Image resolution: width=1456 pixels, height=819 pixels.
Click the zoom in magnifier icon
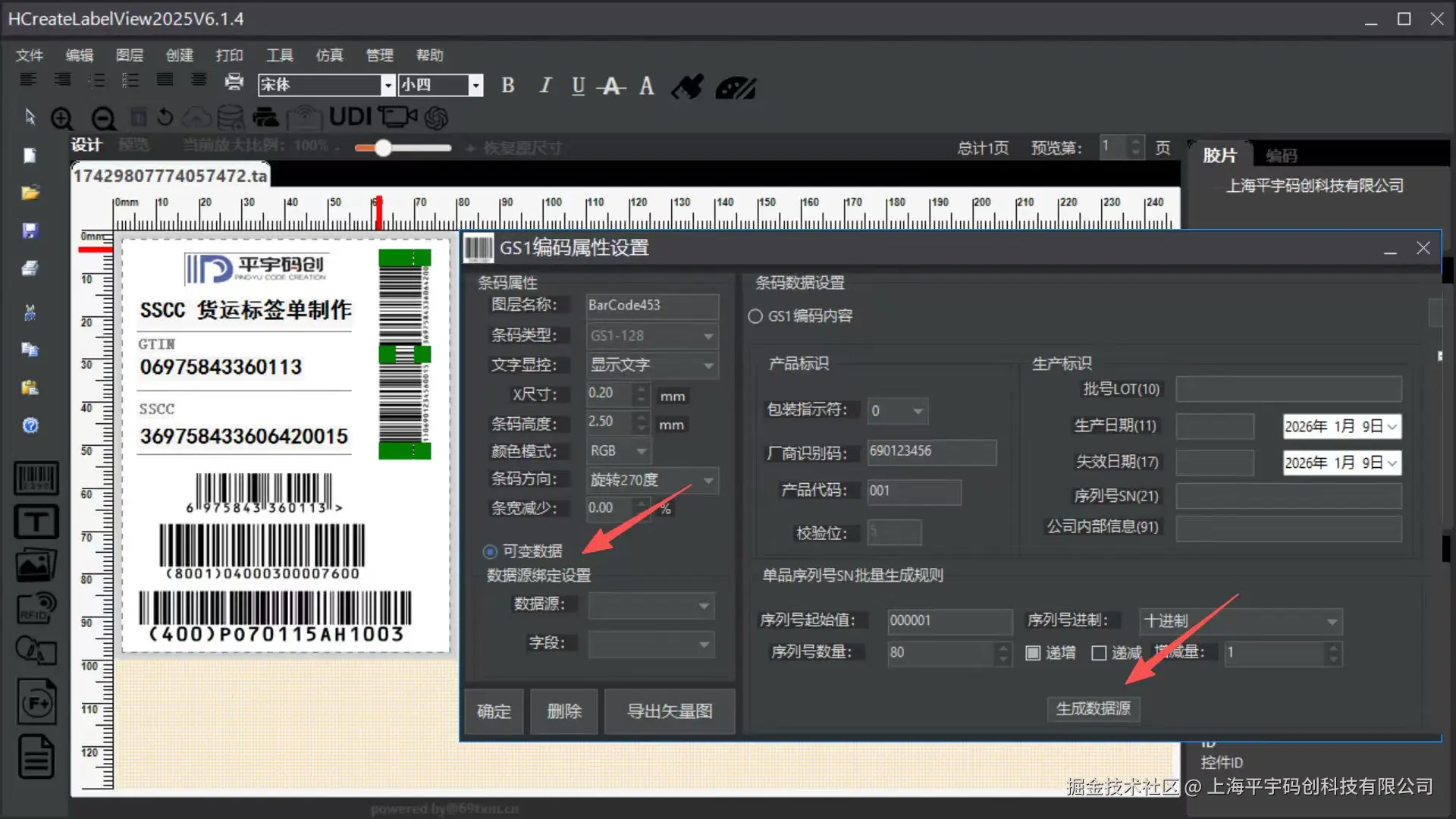pyautogui.click(x=62, y=118)
